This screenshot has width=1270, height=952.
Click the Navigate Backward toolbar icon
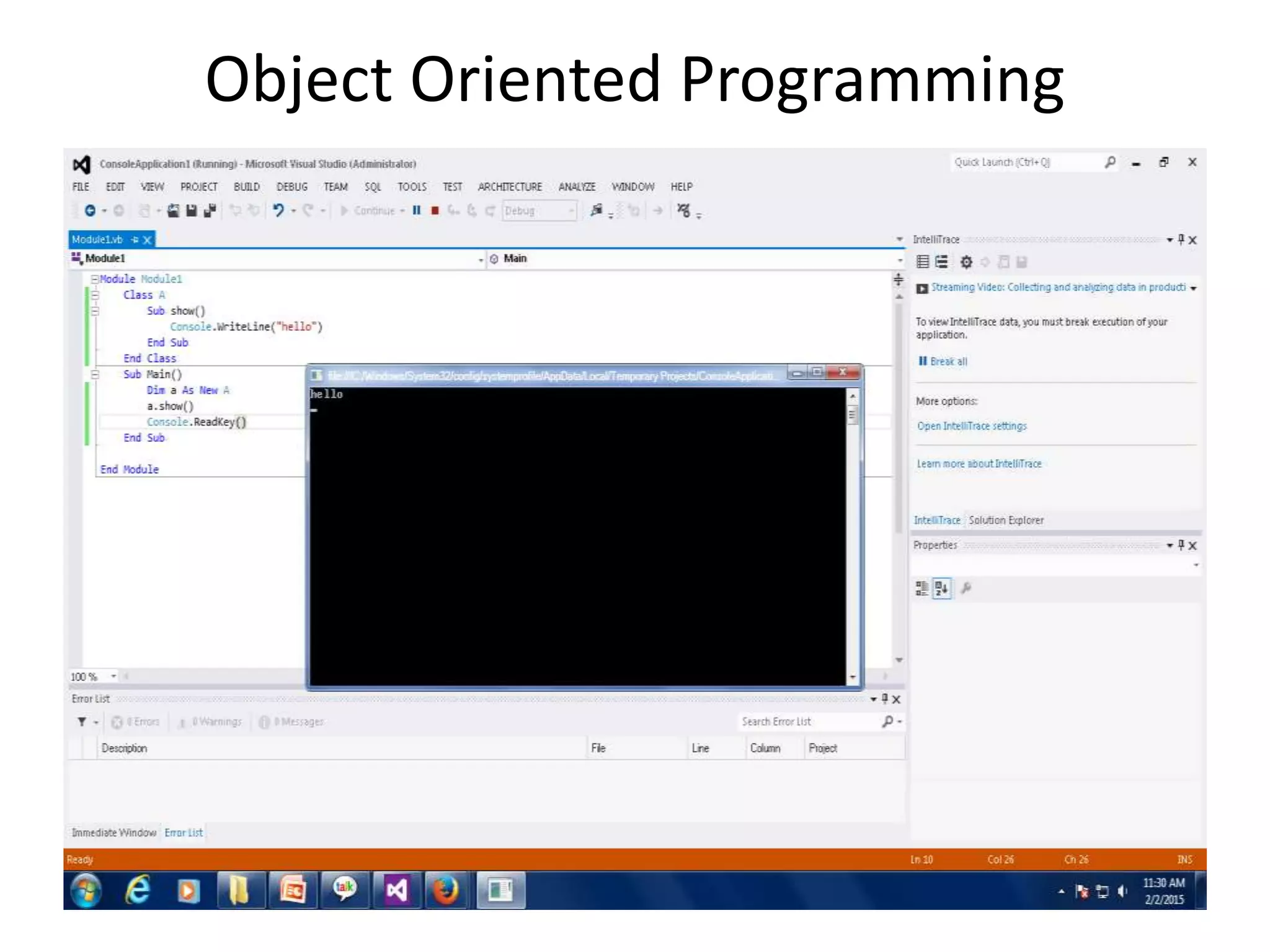click(x=90, y=211)
